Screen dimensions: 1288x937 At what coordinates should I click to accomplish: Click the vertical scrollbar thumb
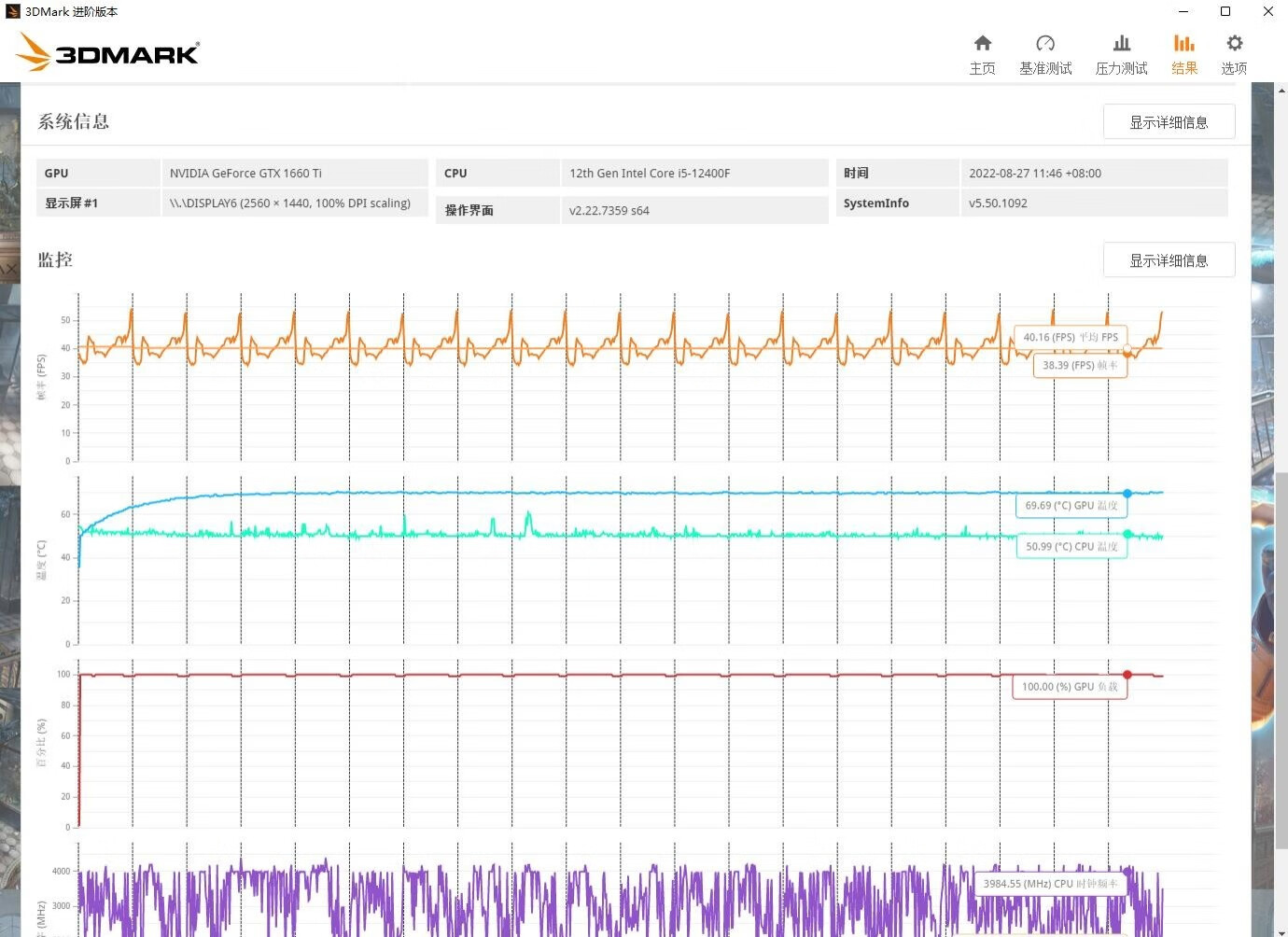coord(1281,661)
